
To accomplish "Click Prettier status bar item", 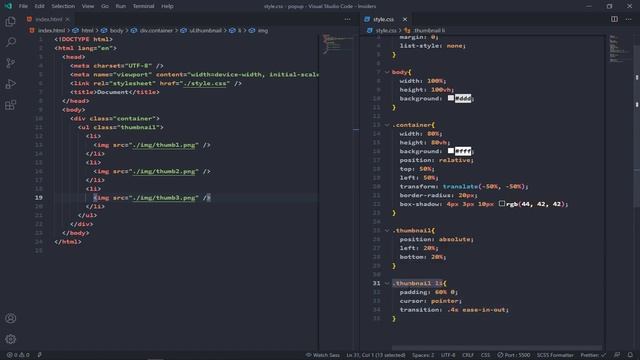I will click(x=593, y=355).
